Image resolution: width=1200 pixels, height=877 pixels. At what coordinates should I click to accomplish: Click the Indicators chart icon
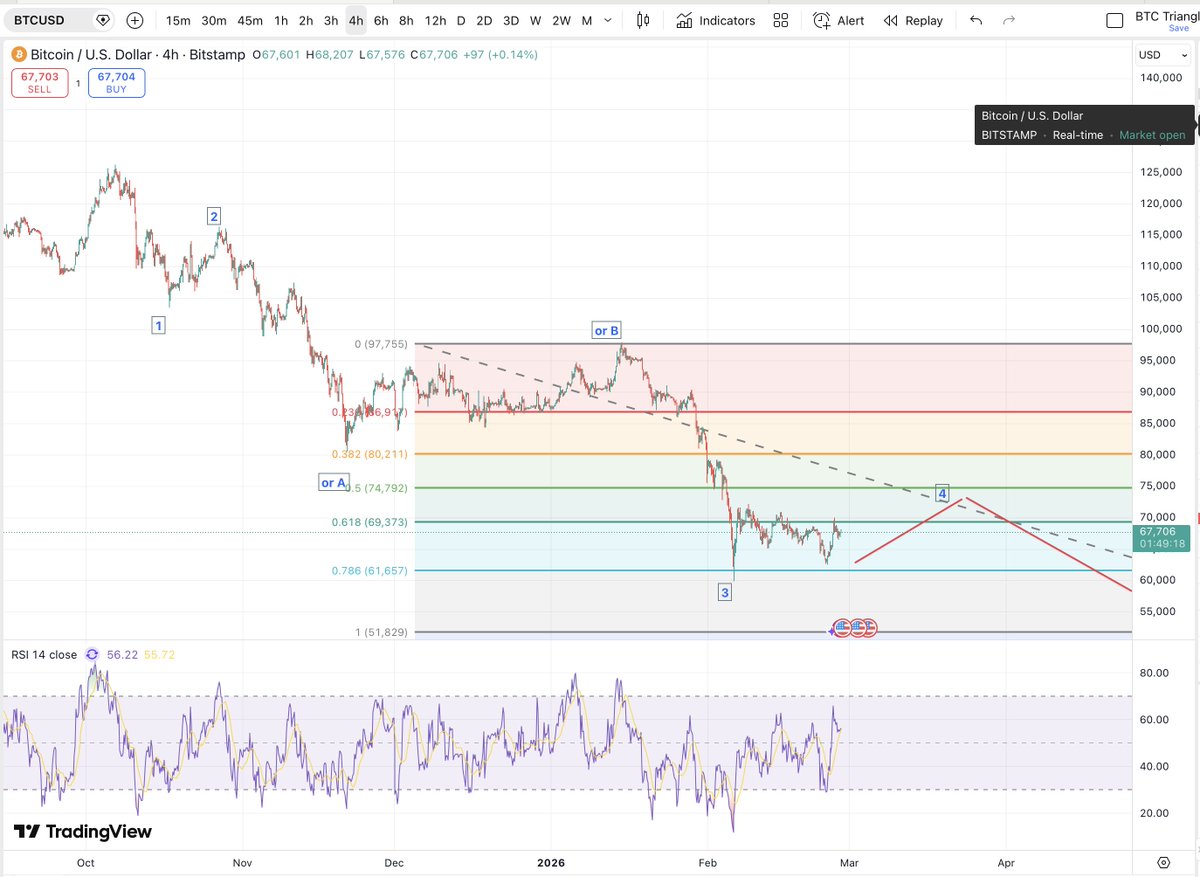click(x=684, y=20)
